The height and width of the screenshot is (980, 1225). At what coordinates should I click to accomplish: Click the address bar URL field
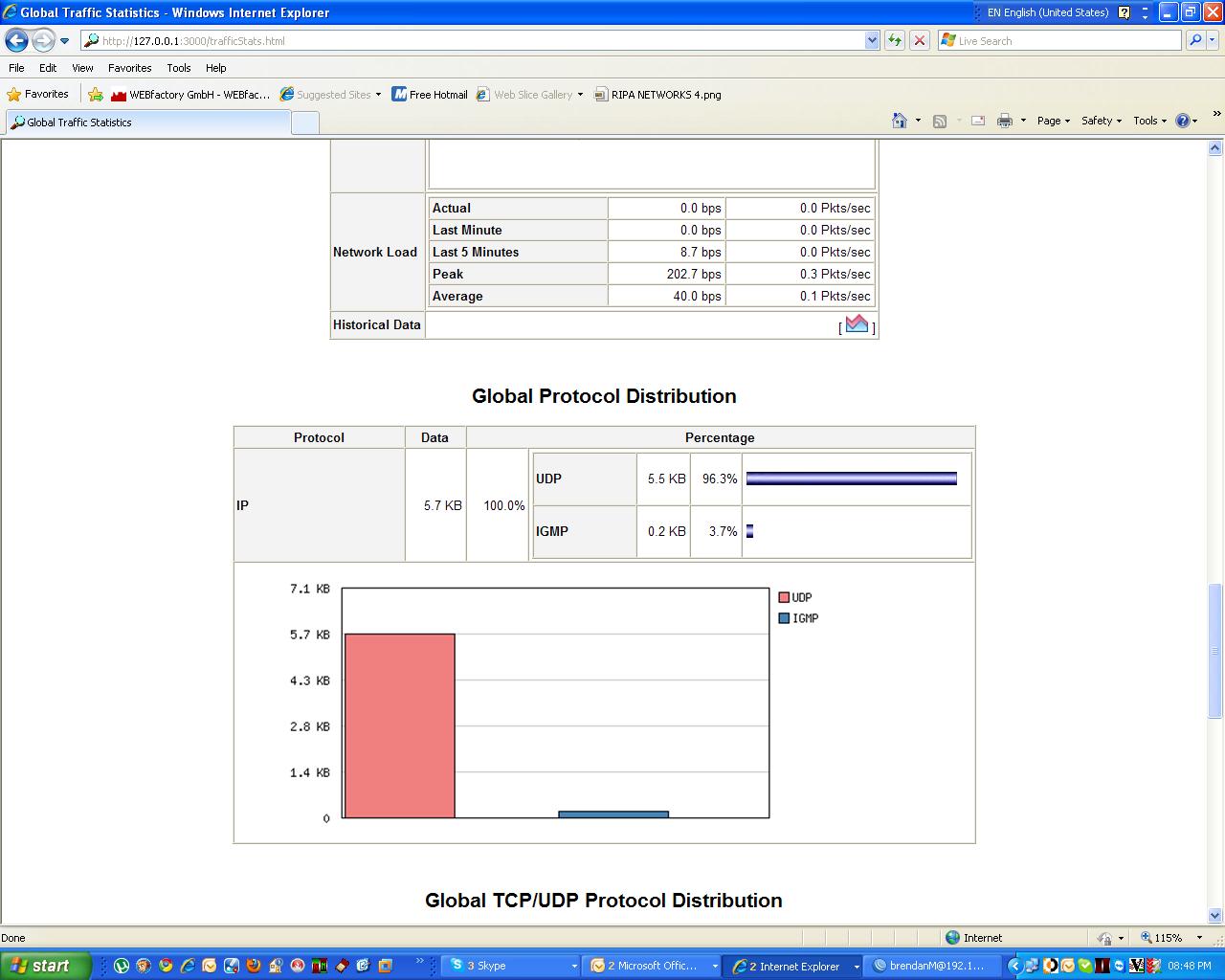[473, 40]
